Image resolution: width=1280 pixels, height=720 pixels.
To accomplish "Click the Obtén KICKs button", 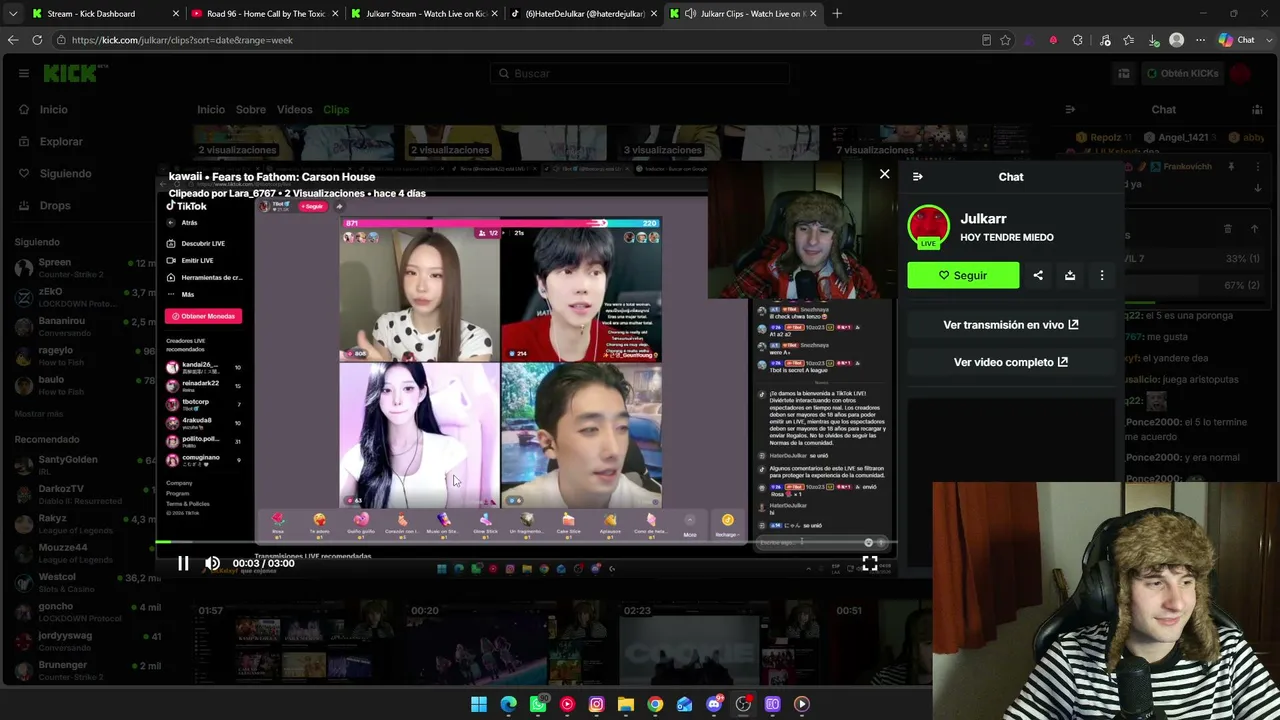I will point(1182,73).
